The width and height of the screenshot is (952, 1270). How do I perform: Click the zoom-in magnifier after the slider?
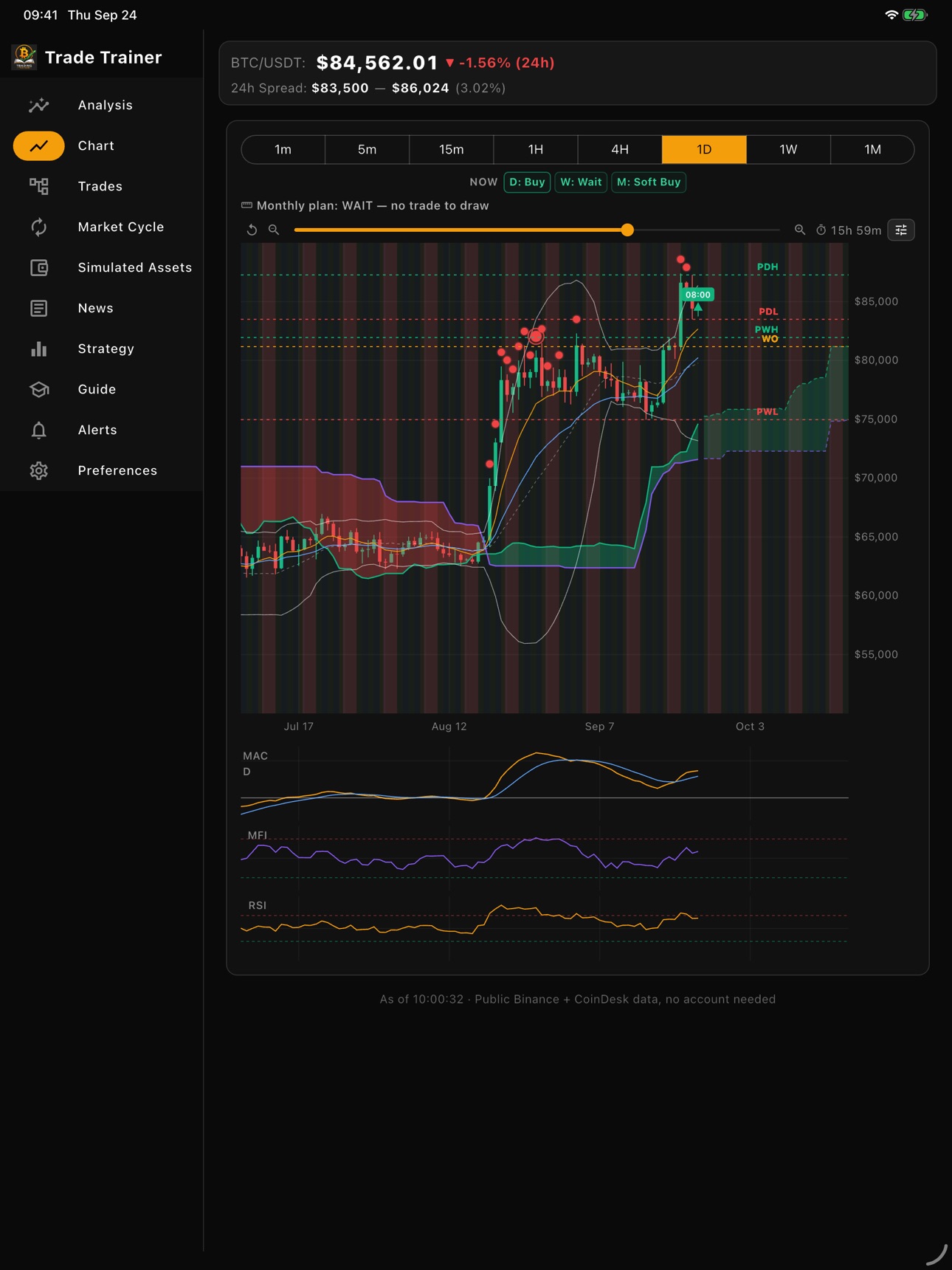click(x=800, y=230)
